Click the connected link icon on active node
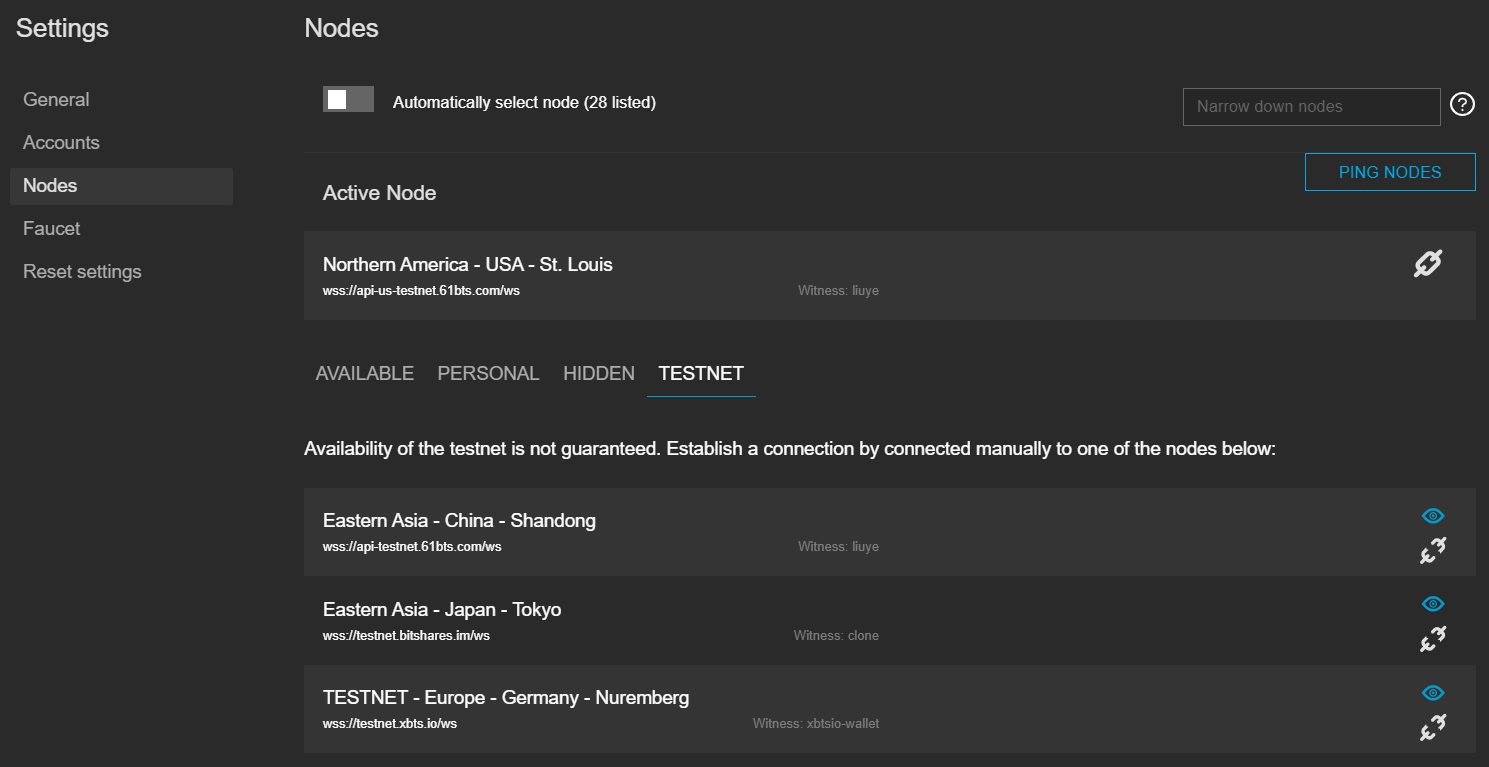This screenshot has width=1489, height=767. pyautogui.click(x=1427, y=264)
